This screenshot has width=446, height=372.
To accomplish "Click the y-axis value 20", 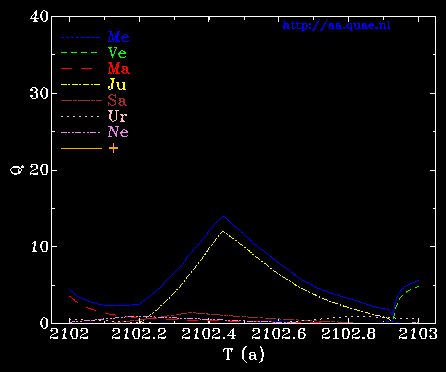I will tap(39, 170).
